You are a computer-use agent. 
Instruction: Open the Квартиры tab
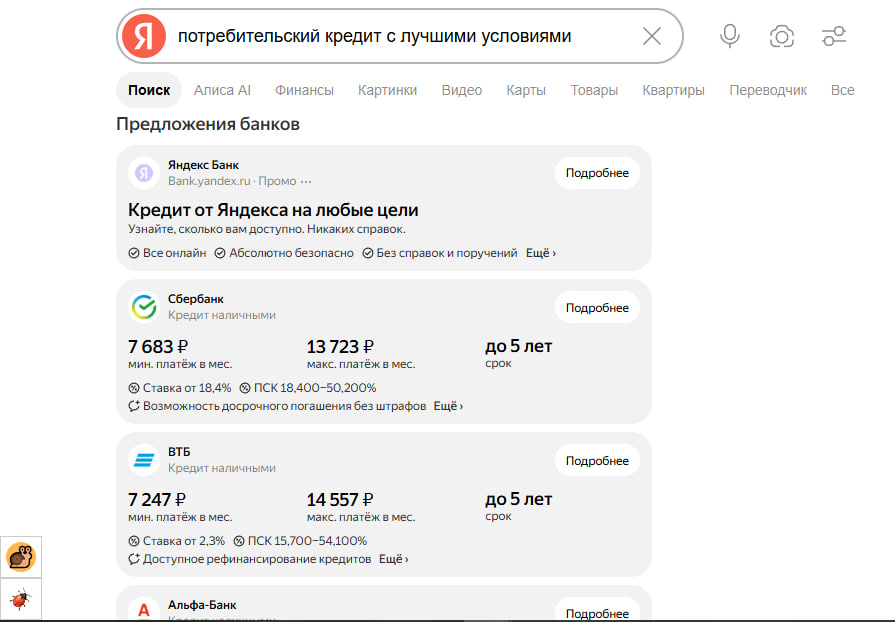click(674, 90)
